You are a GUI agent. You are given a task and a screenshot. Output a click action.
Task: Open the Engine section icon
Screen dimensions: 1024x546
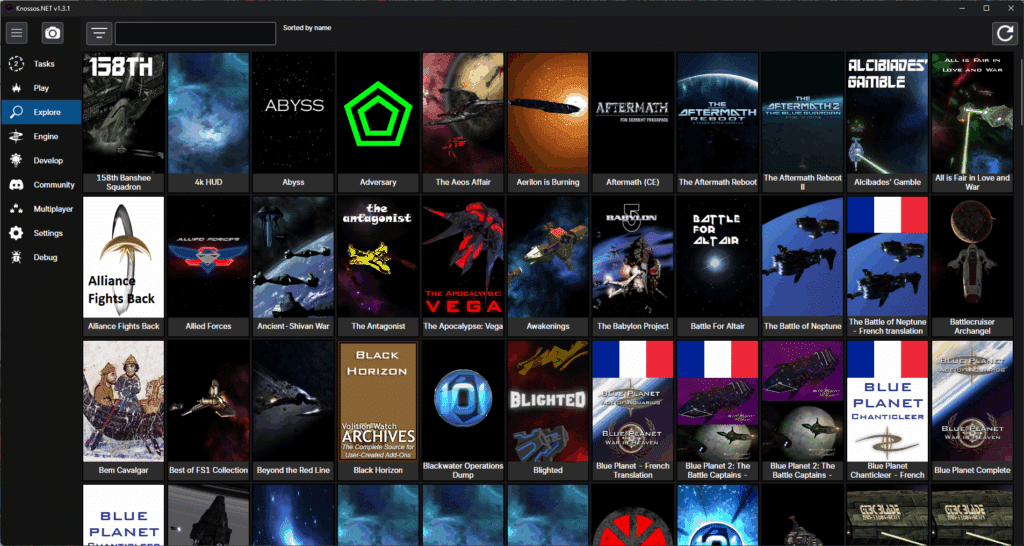tap(16, 136)
